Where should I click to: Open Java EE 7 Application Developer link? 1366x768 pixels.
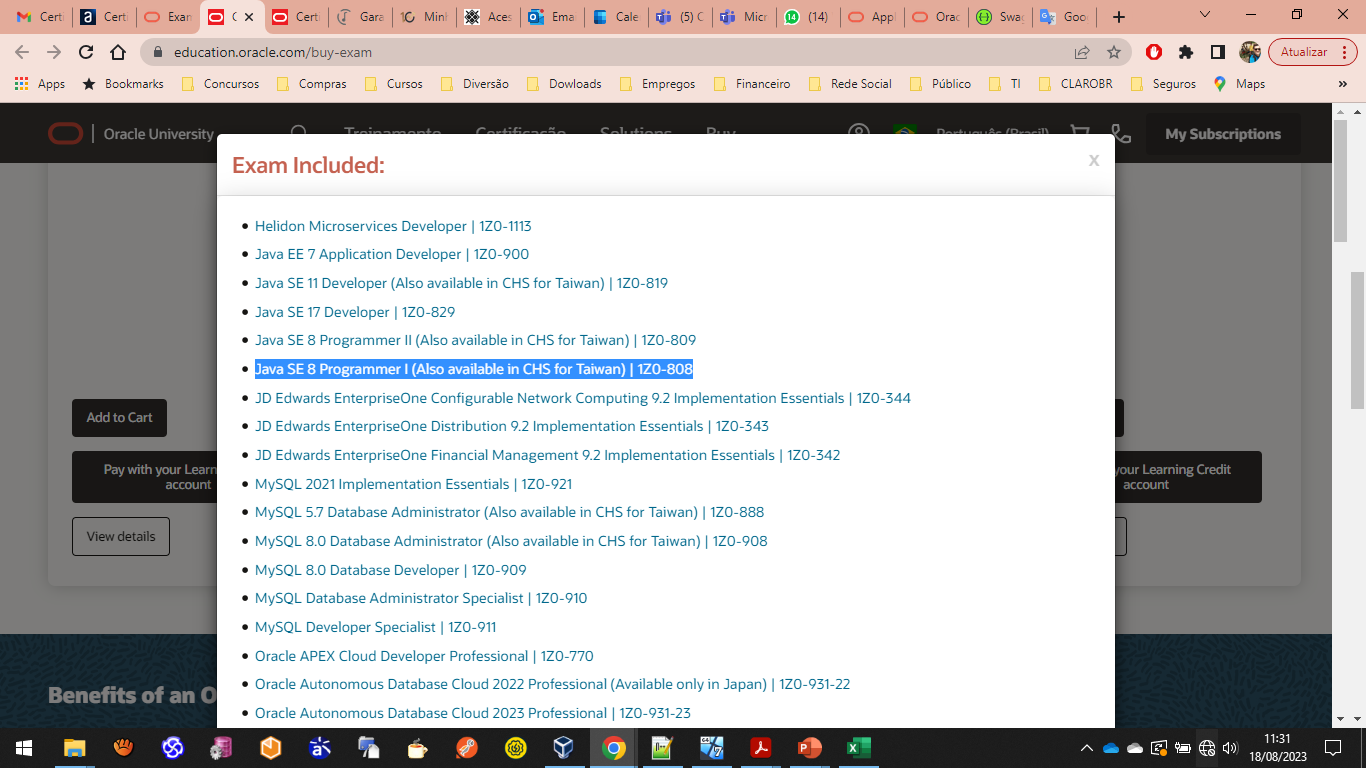click(392, 254)
